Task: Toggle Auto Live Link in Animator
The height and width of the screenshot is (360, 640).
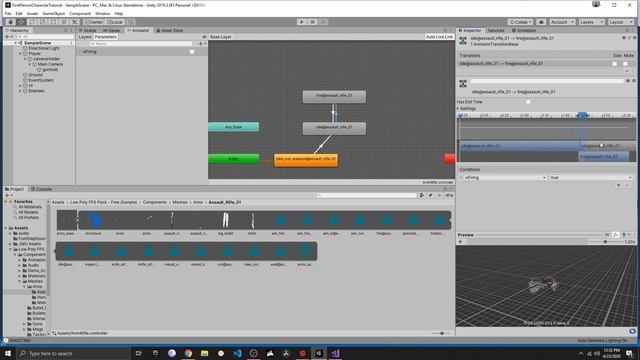Action: pos(439,37)
